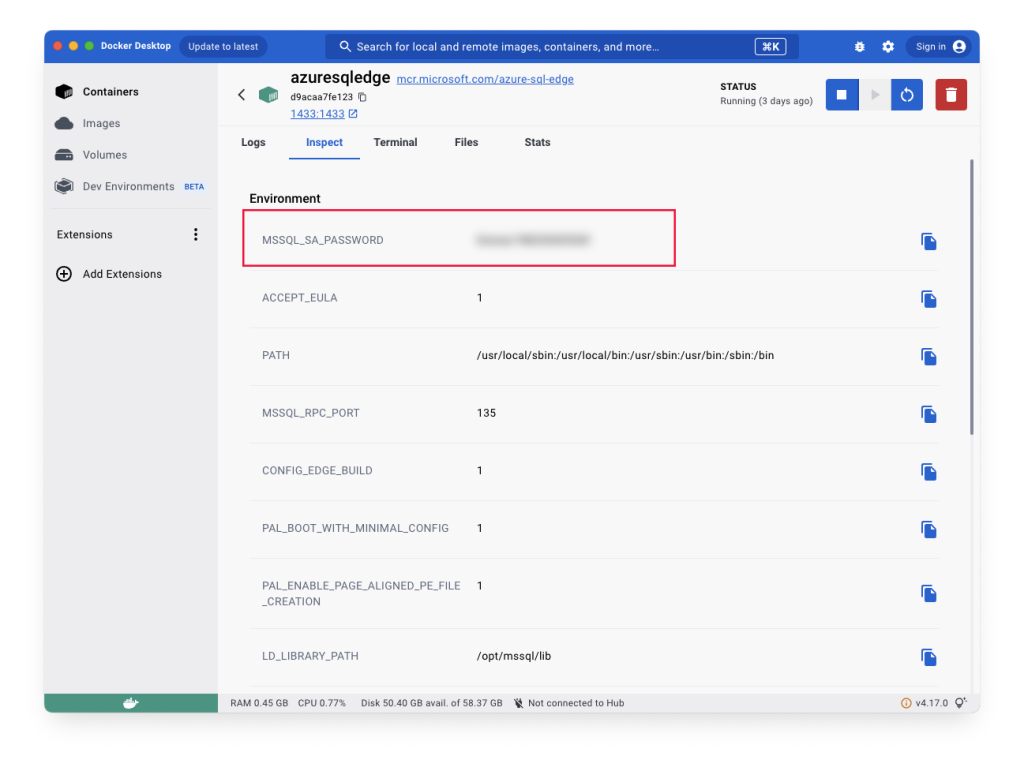Click the Sign in button
This screenshot has width=1024, height=771.
940,46
